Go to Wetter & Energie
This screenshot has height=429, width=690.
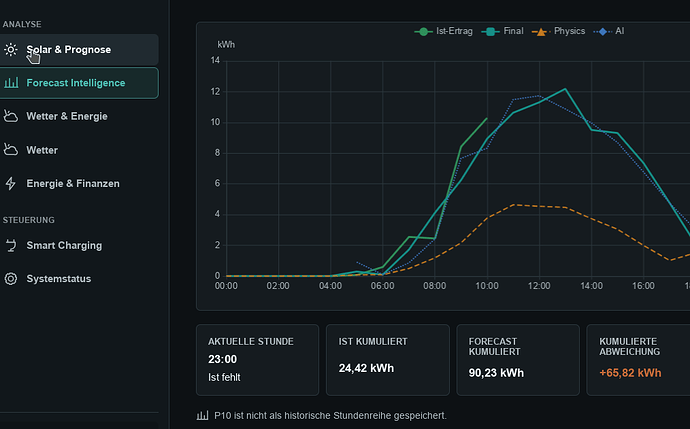coord(67,116)
